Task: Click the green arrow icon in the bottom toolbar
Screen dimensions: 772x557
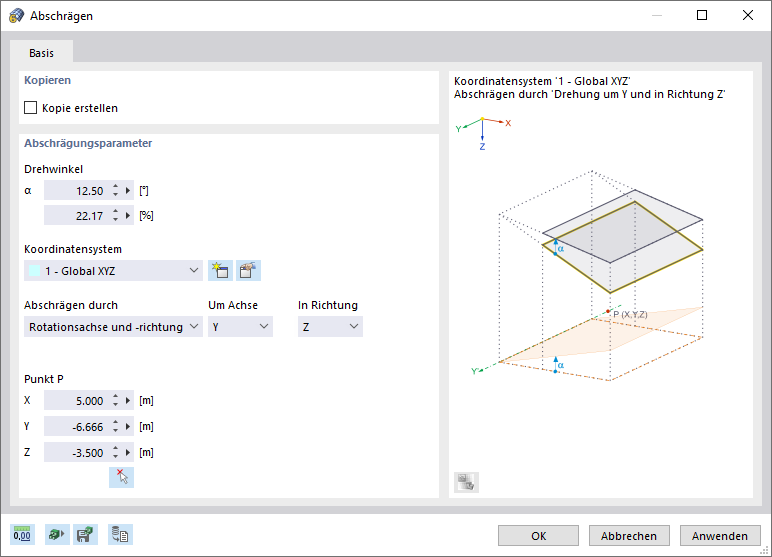Action: pyautogui.click(x=57, y=534)
